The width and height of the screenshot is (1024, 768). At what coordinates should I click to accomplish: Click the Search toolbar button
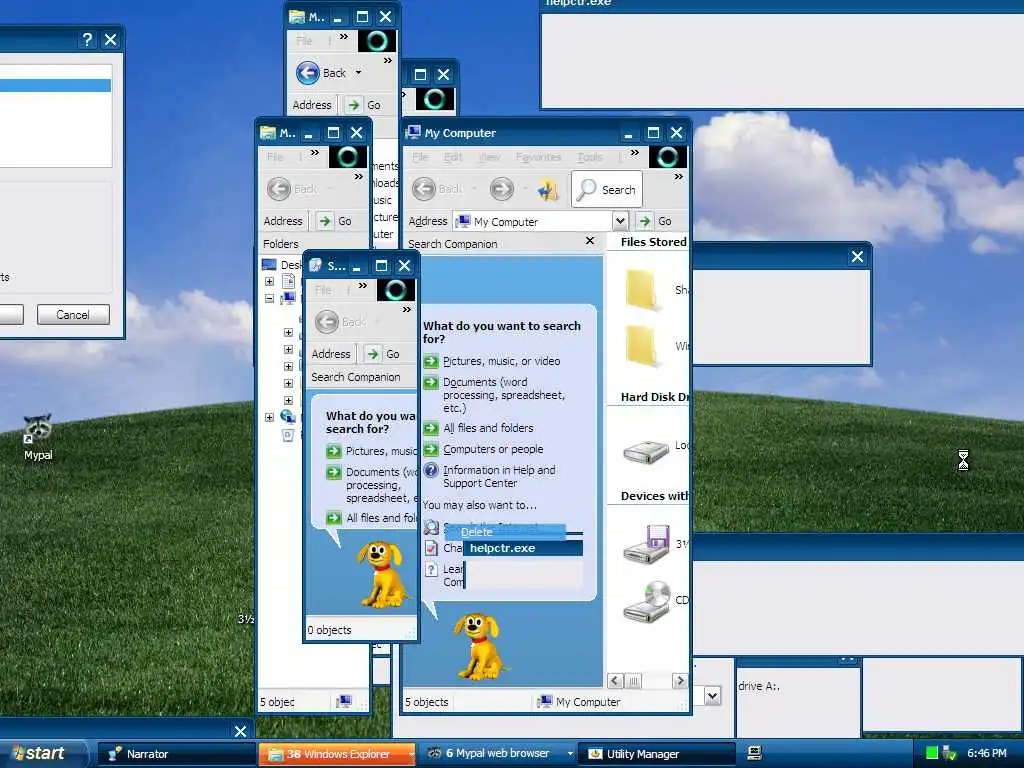click(607, 189)
